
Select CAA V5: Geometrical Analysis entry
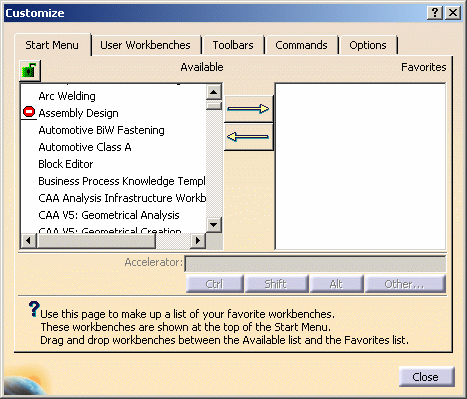(x=109, y=215)
